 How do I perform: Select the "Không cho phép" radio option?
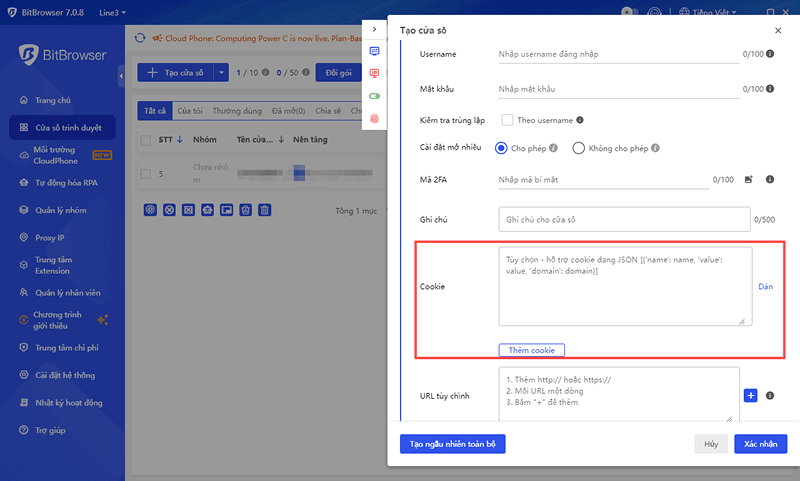pyautogui.click(x=578, y=148)
